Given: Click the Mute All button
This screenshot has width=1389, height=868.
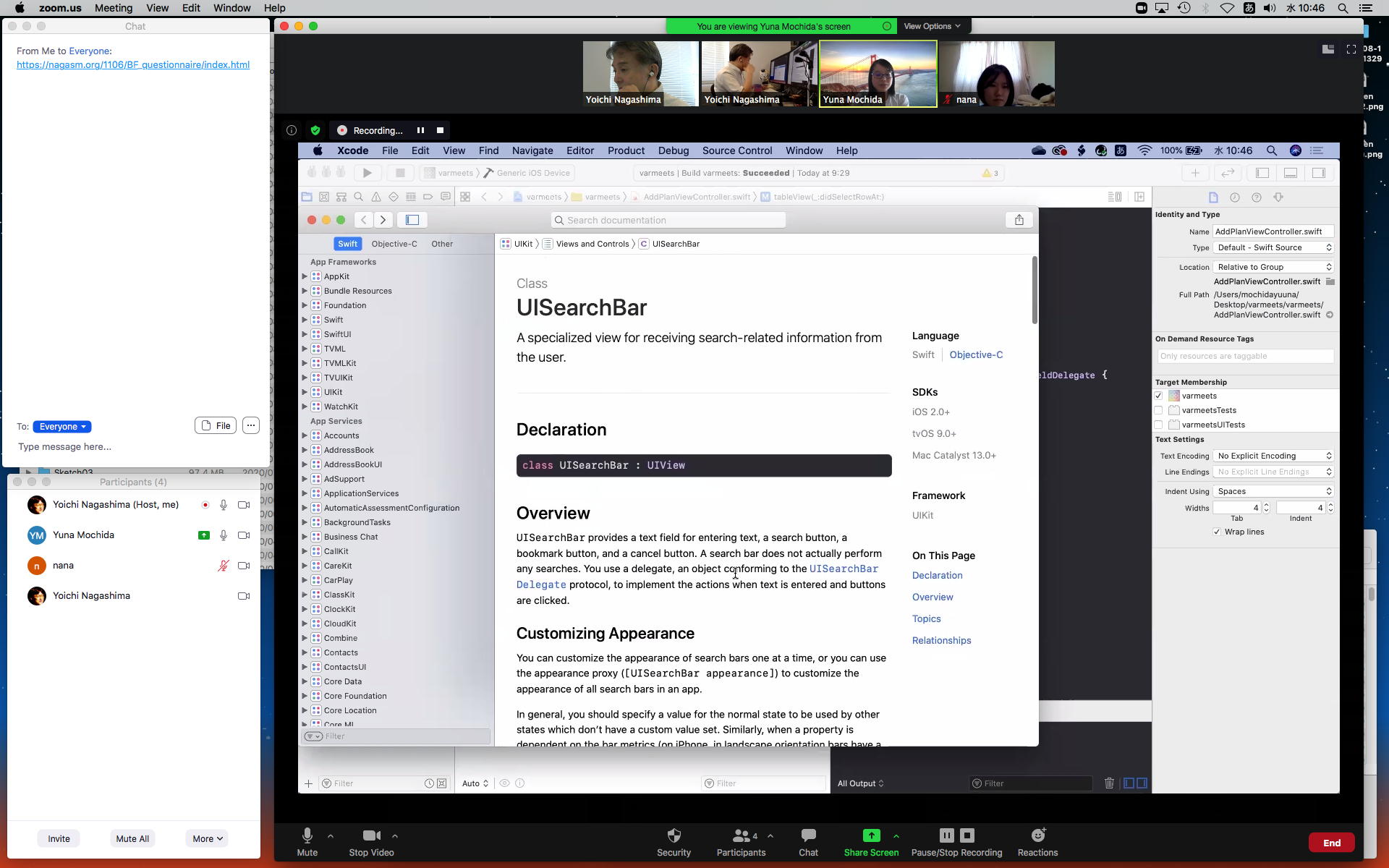Looking at the screenshot, I should (132, 839).
